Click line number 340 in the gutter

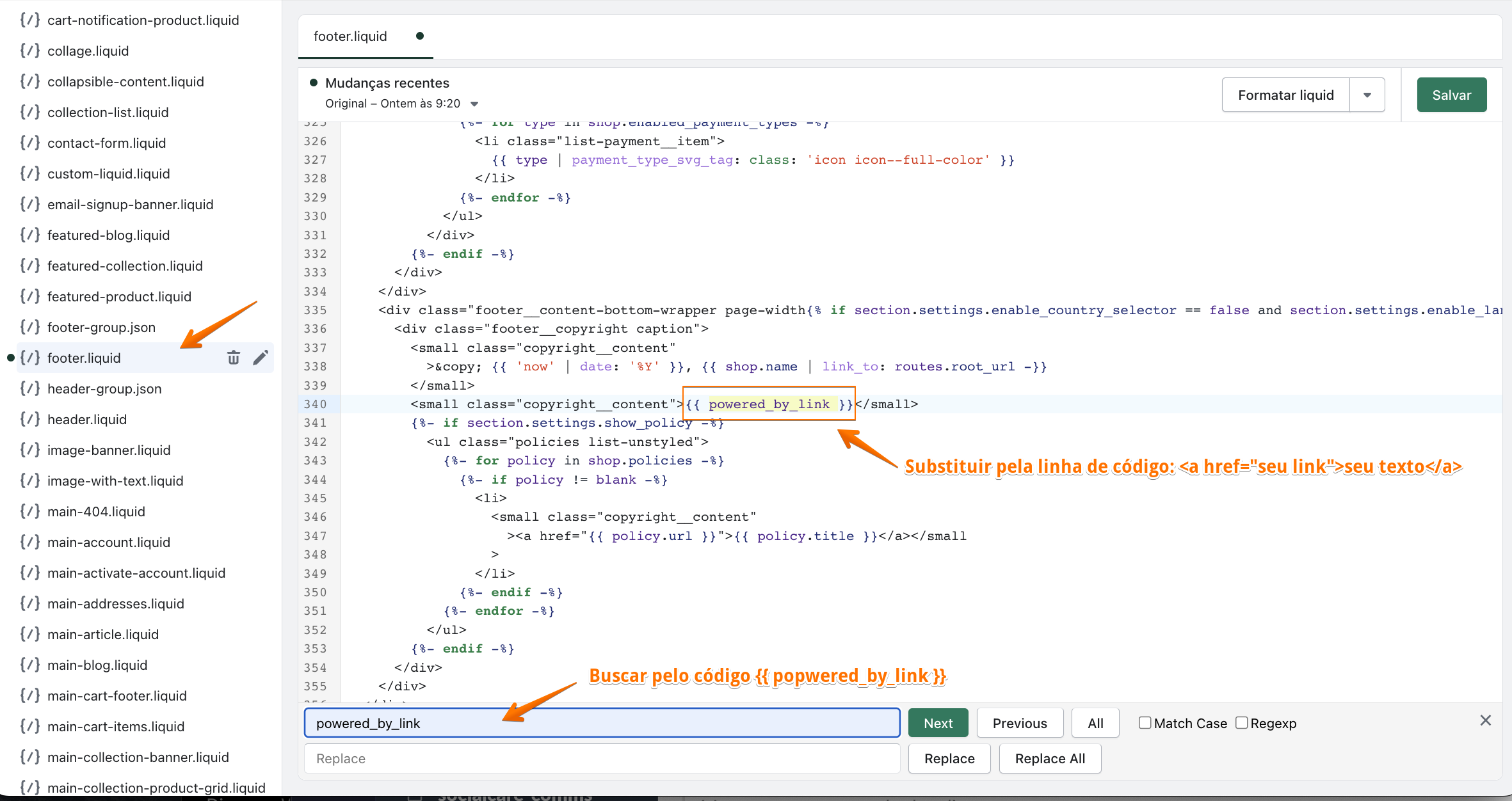316,404
